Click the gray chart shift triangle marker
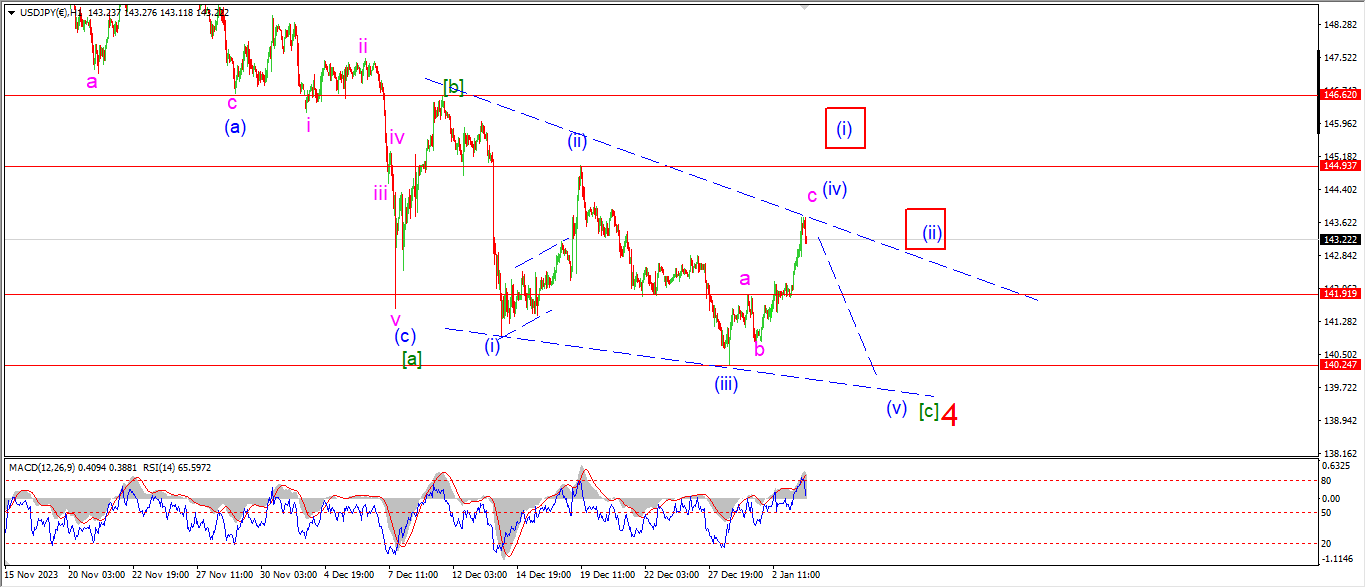Image resolution: width=1366 pixels, height=588 pixels. 804,7
